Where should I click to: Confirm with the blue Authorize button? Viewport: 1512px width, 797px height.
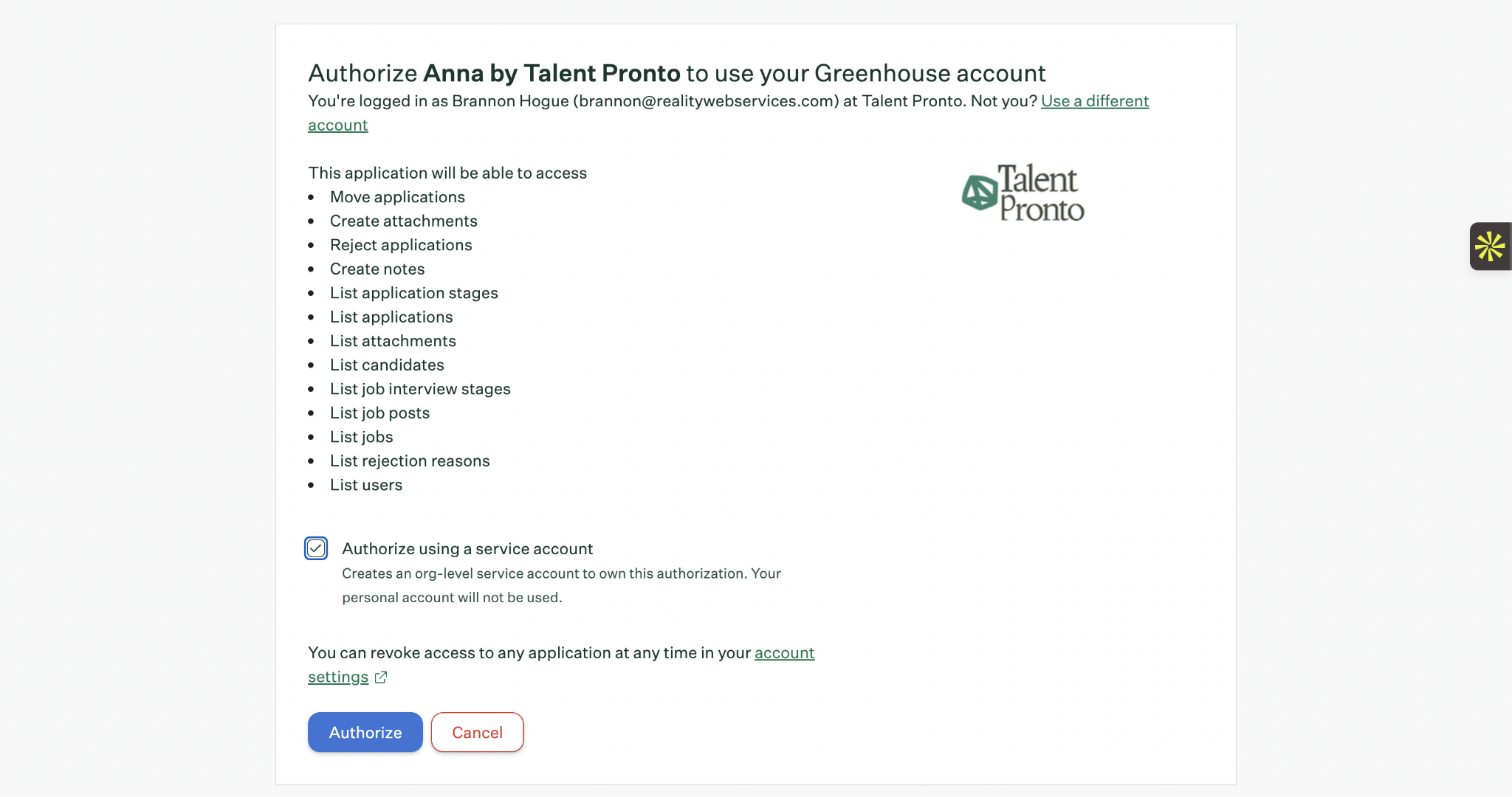pos(365,732)
